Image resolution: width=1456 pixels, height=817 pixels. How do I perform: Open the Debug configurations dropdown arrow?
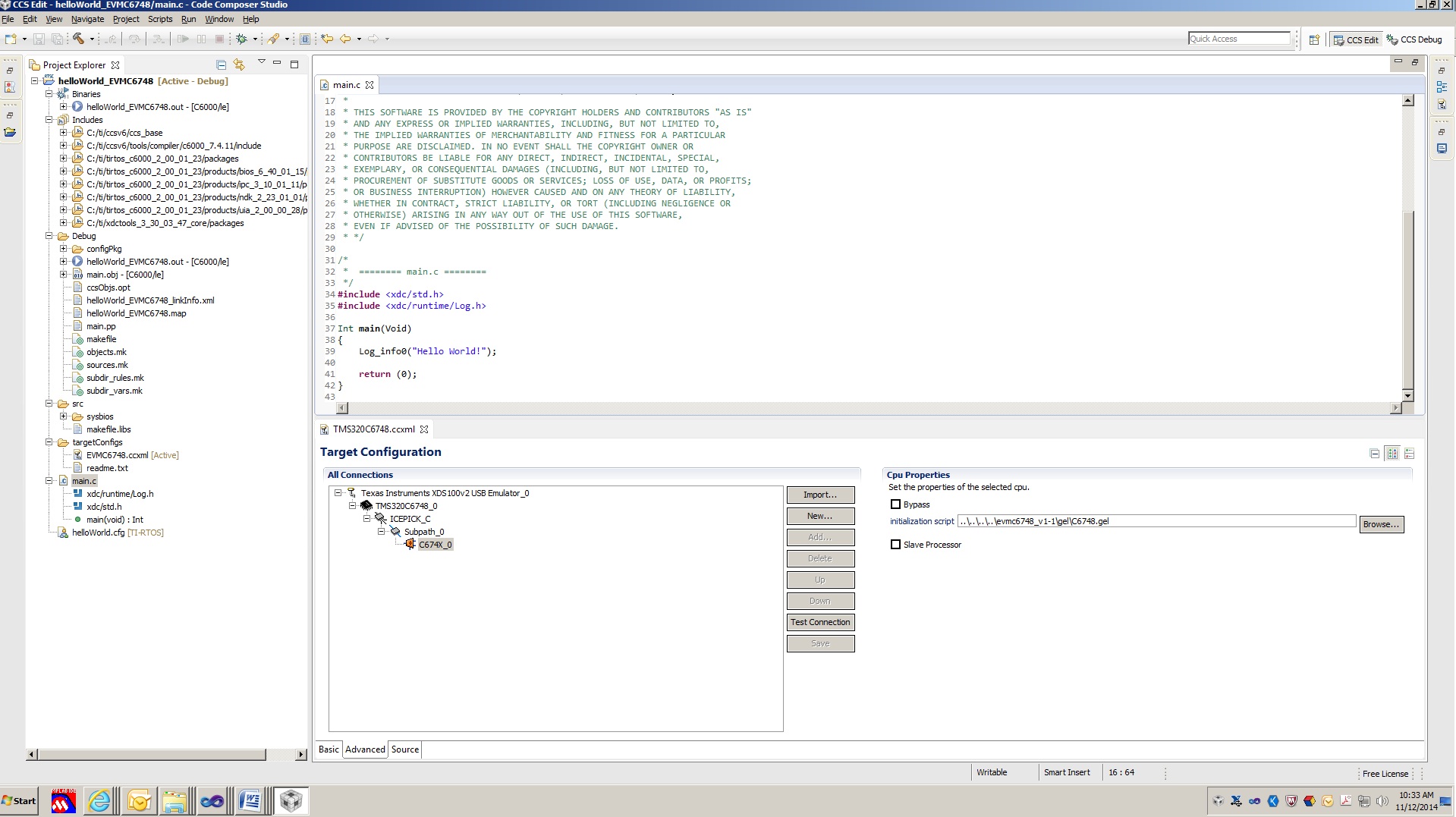coord(255,39)
